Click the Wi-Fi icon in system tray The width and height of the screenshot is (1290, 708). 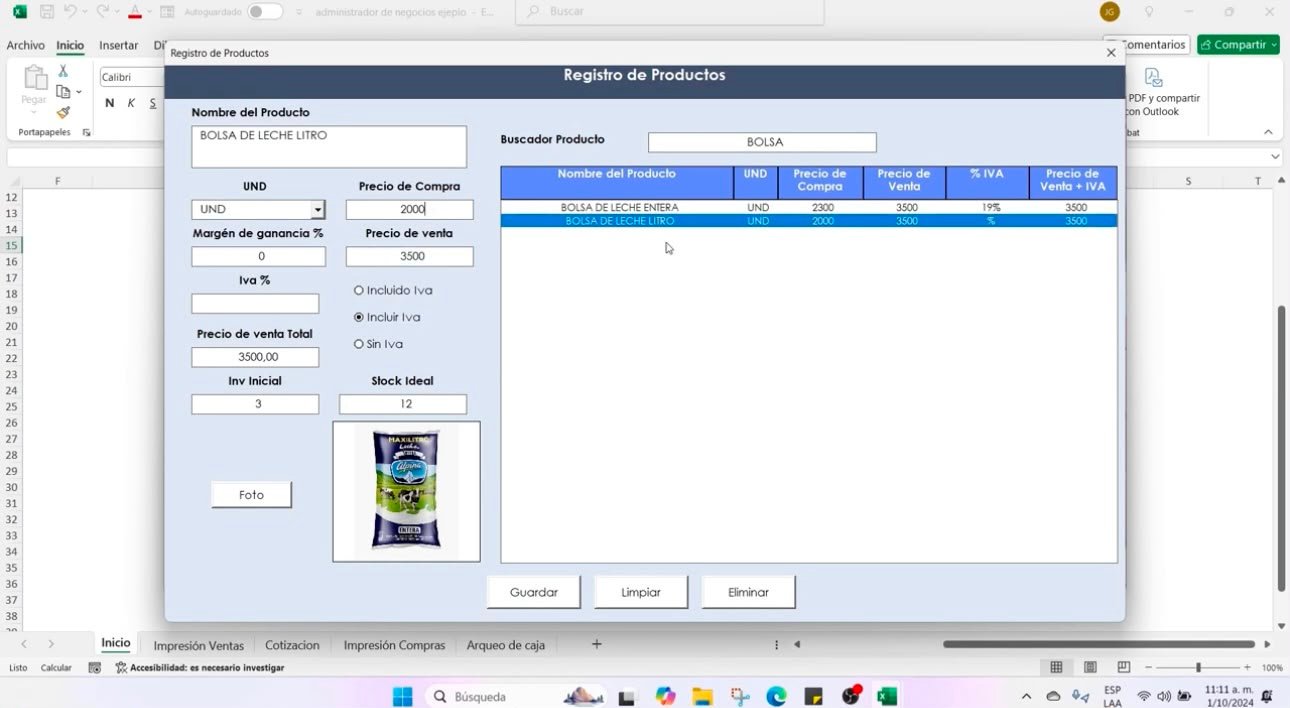(x=1144, y=696)
